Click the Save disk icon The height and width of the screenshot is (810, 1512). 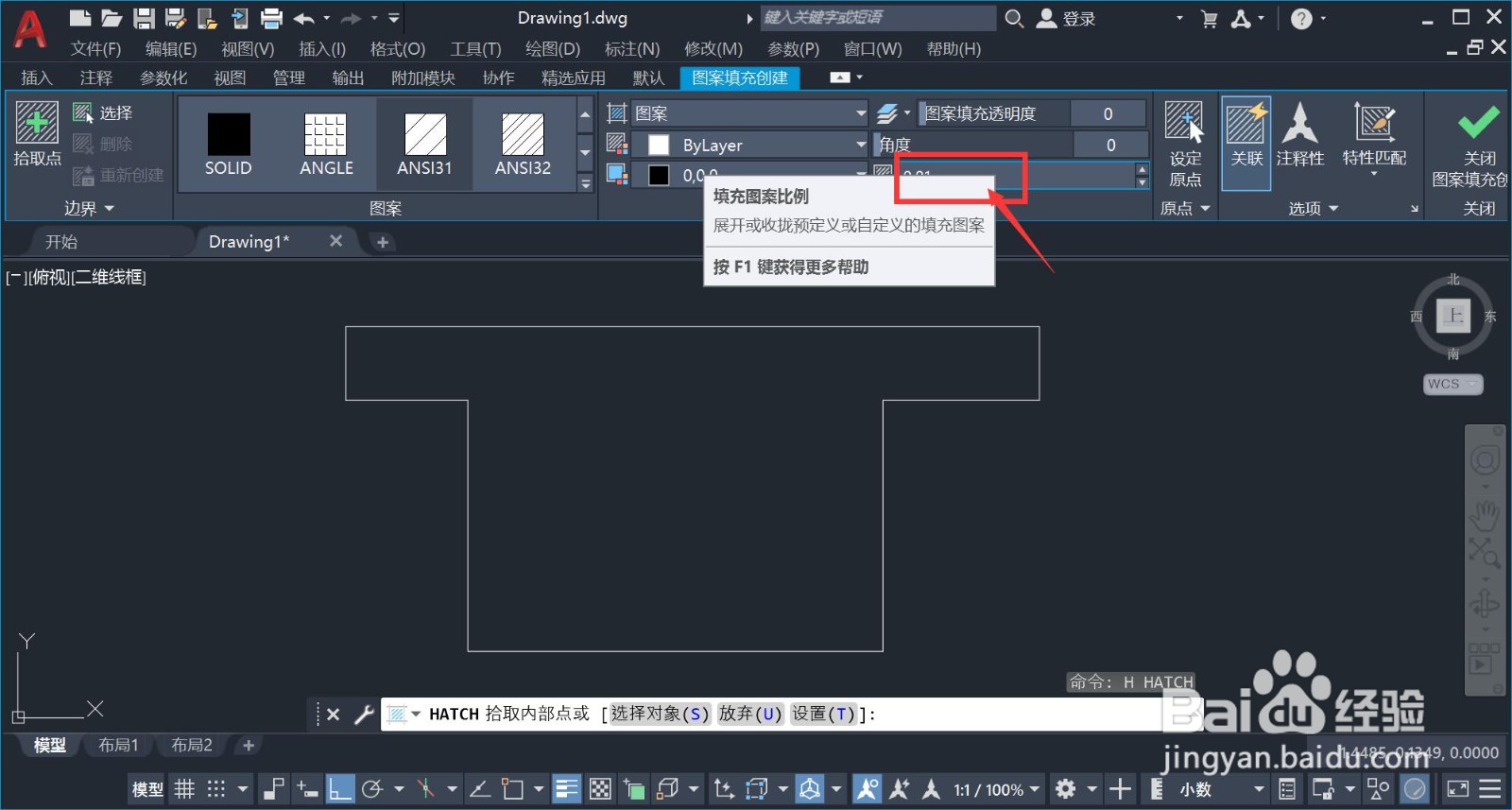(x=144, y=18)
